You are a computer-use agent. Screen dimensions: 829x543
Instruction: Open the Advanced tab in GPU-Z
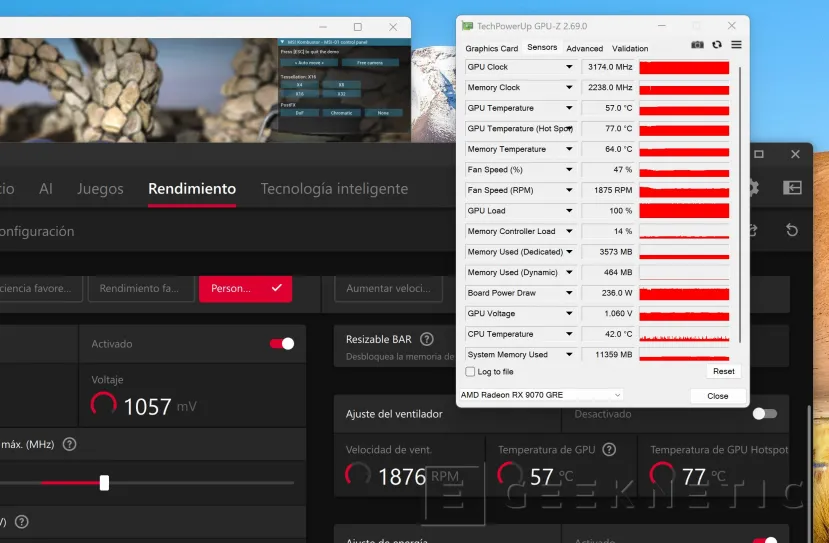pos(585,48)
